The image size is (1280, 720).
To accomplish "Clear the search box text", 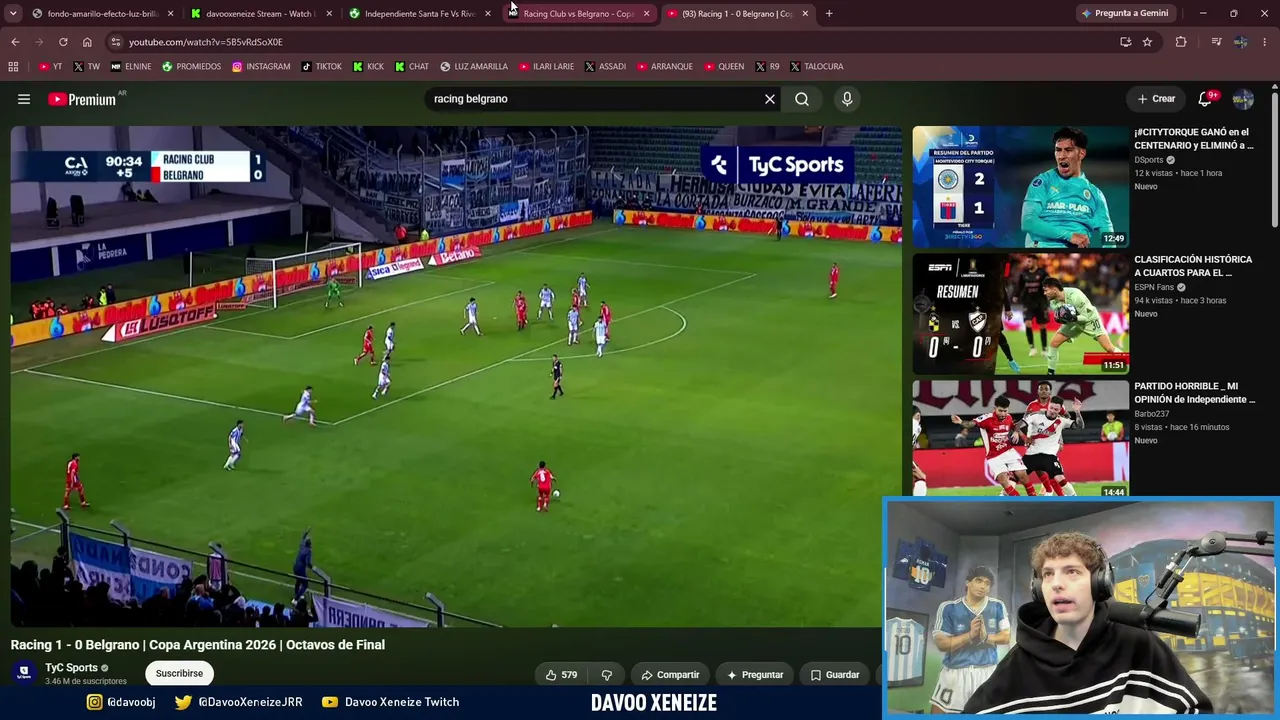I will [x=770, y=99].
